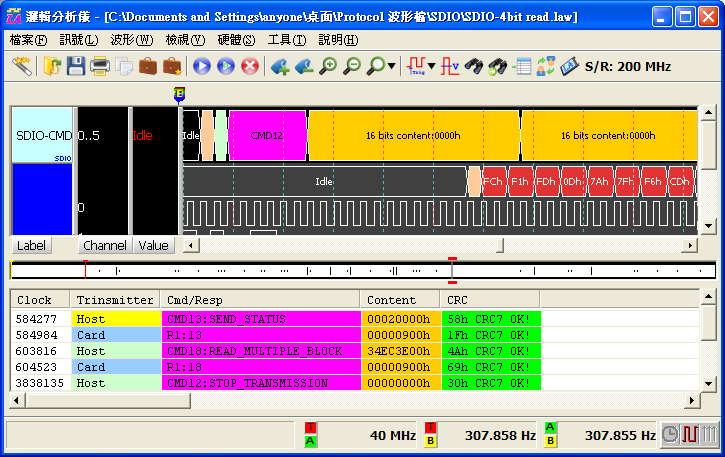
Task: Open the 訊號(L) signal menu
Action: point(79,40)
